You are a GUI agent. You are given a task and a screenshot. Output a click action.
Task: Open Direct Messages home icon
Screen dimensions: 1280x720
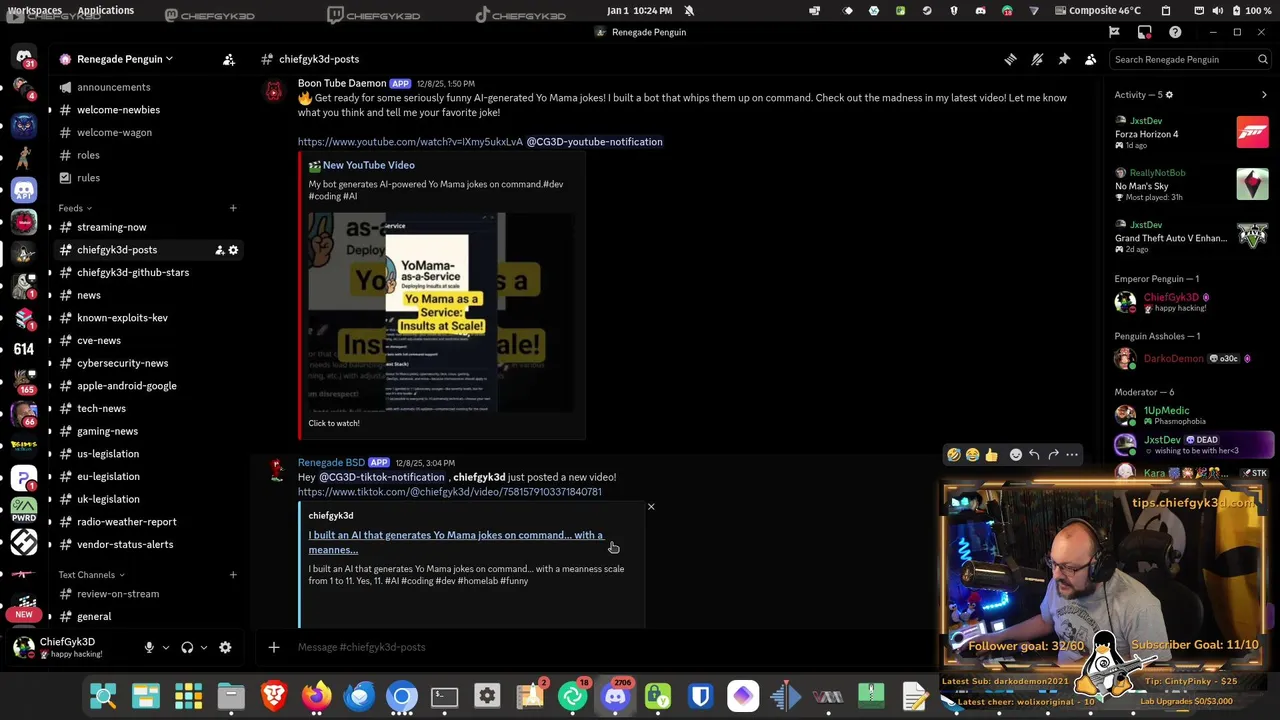pyautogui.click(x=24, y=58)
